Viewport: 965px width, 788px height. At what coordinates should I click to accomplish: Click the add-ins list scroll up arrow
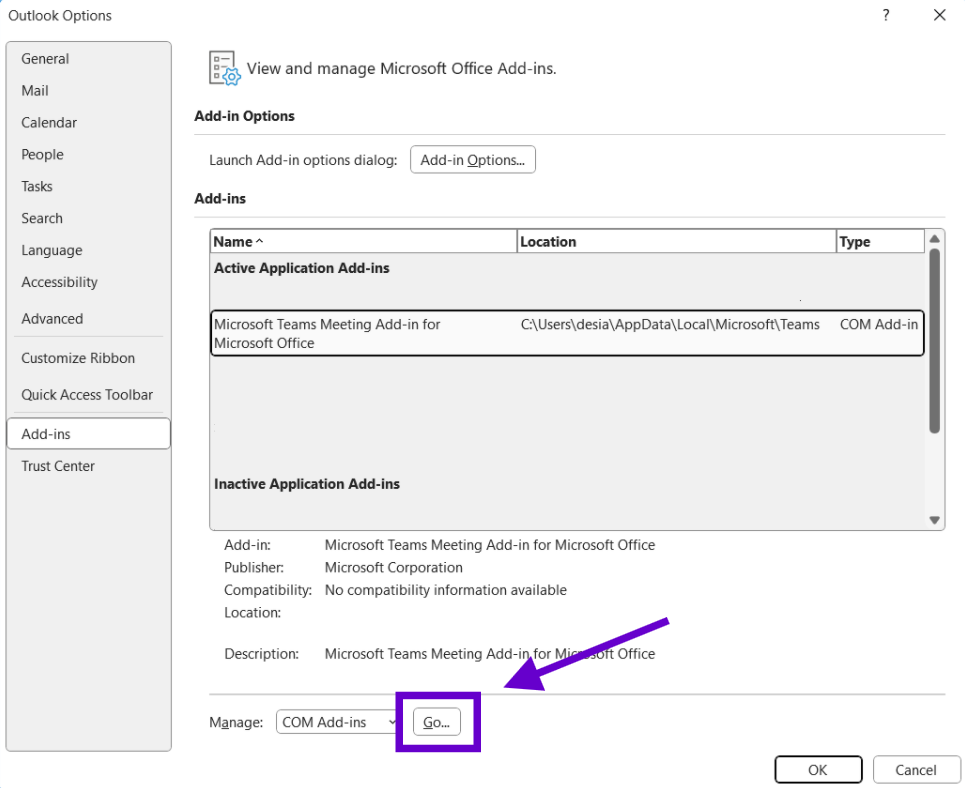tap(934, 239)
